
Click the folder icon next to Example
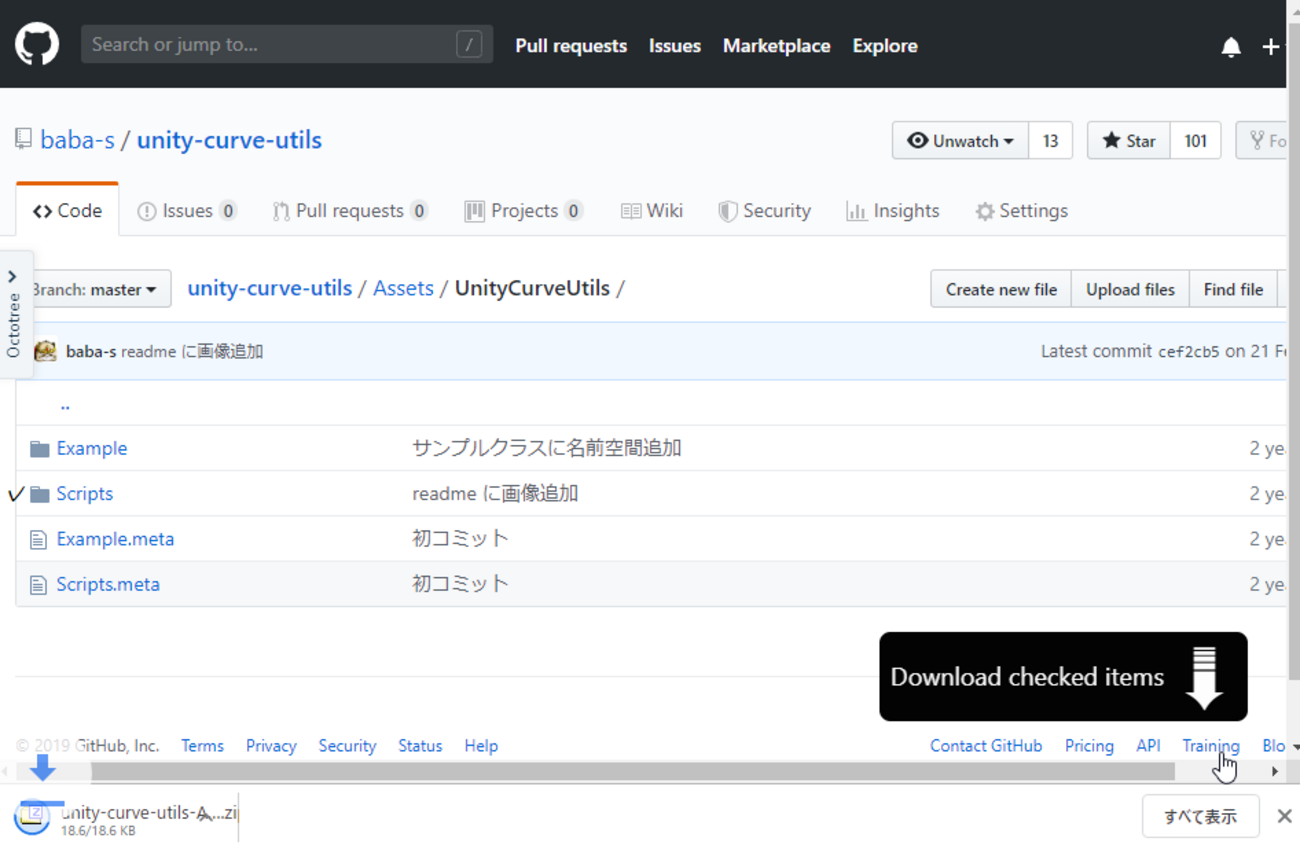tap(40, 447)
